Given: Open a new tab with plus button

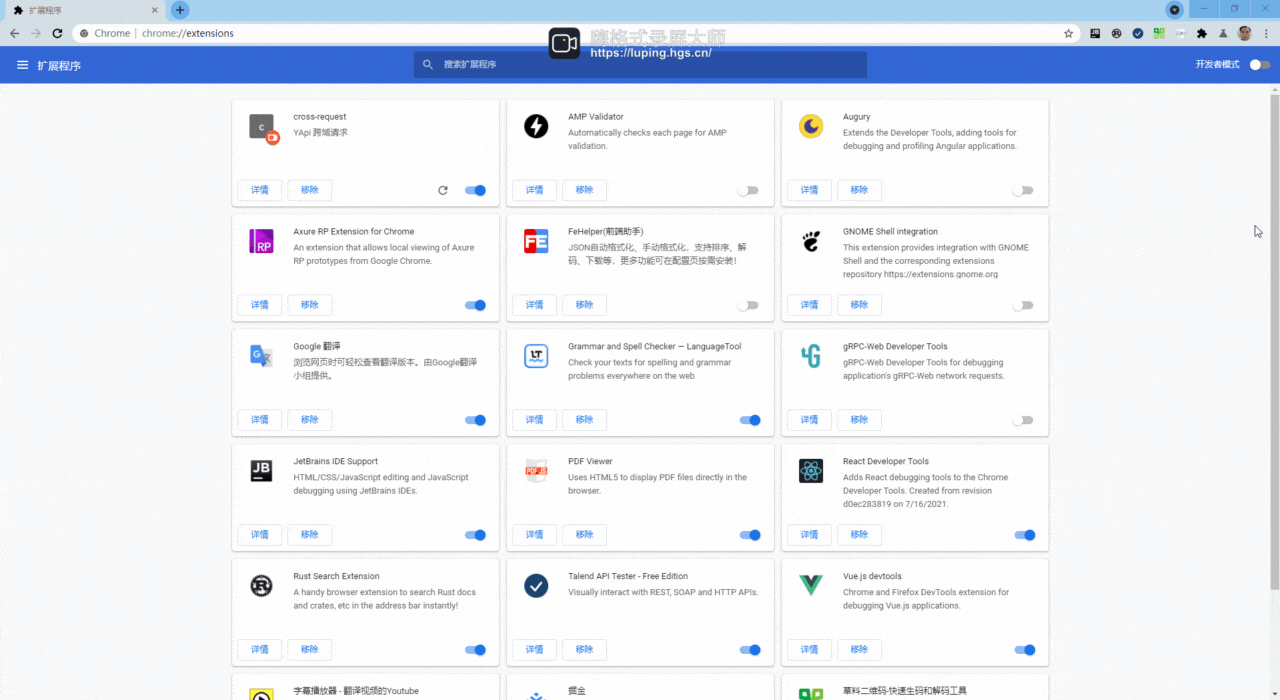Looking at the screenshot, I should 180,10.
